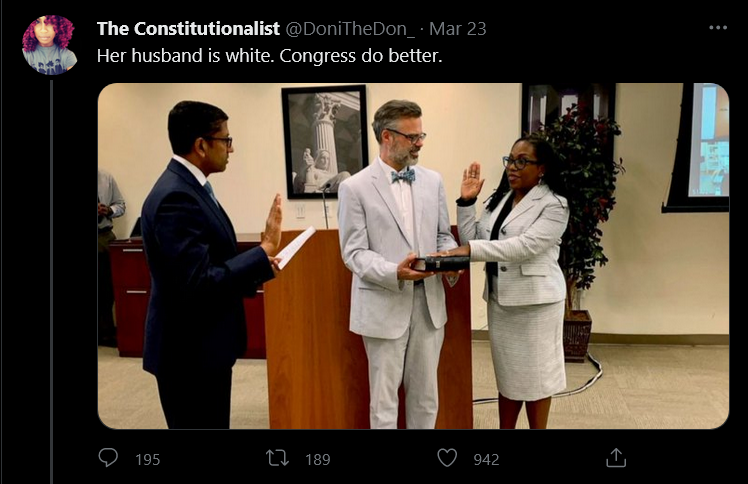
Task: Click the black book held in photo
Action: coord(440,264)
